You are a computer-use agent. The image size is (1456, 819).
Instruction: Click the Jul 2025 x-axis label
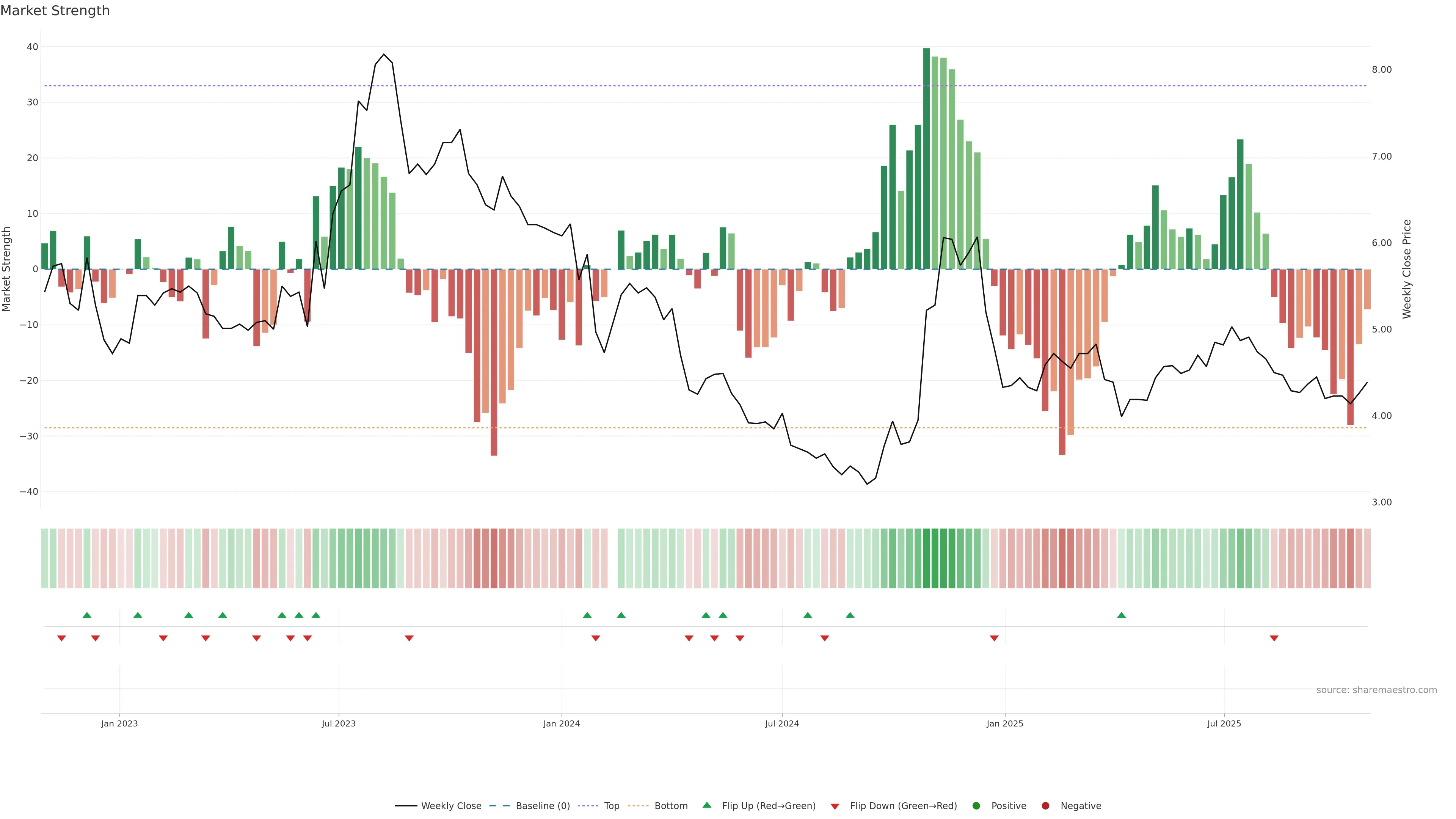click(1224, 723)
